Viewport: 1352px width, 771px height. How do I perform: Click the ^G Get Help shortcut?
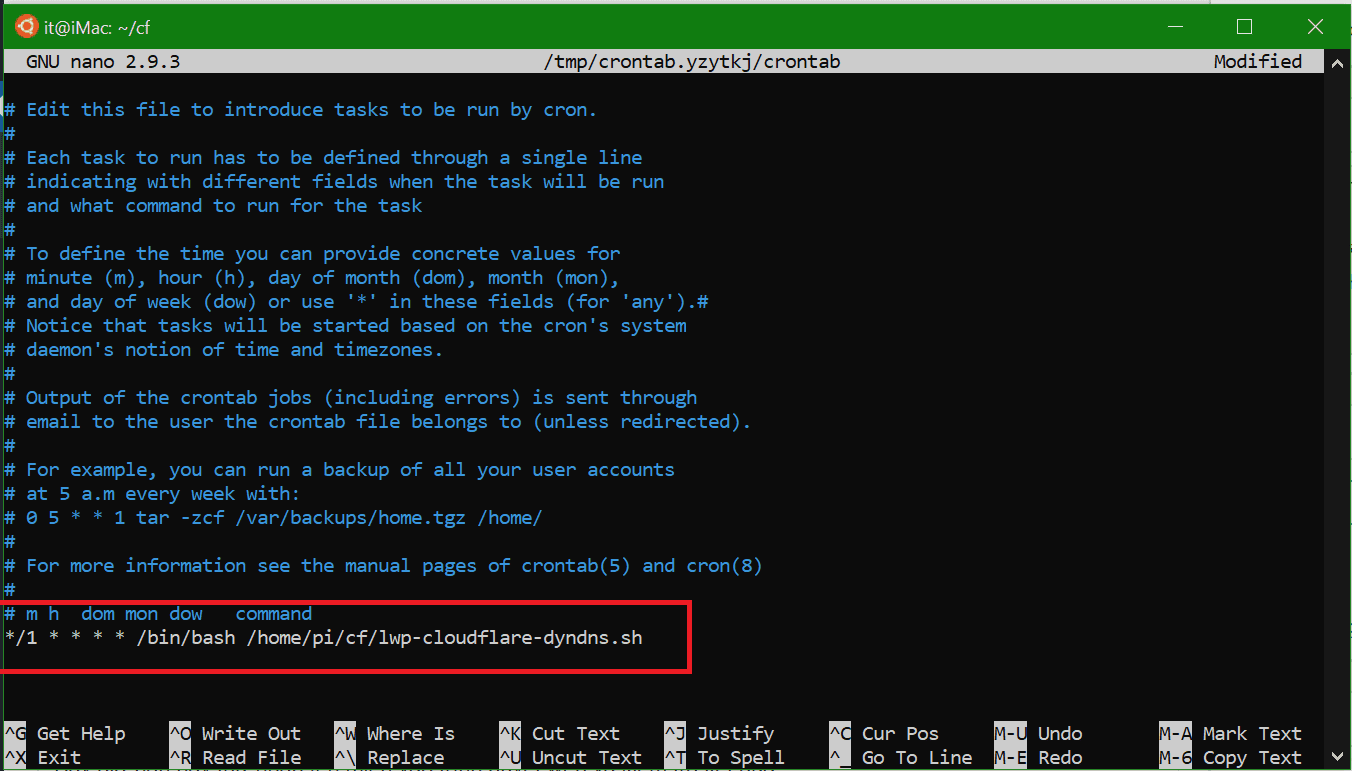pyautogui.click(x=65, y=734)
